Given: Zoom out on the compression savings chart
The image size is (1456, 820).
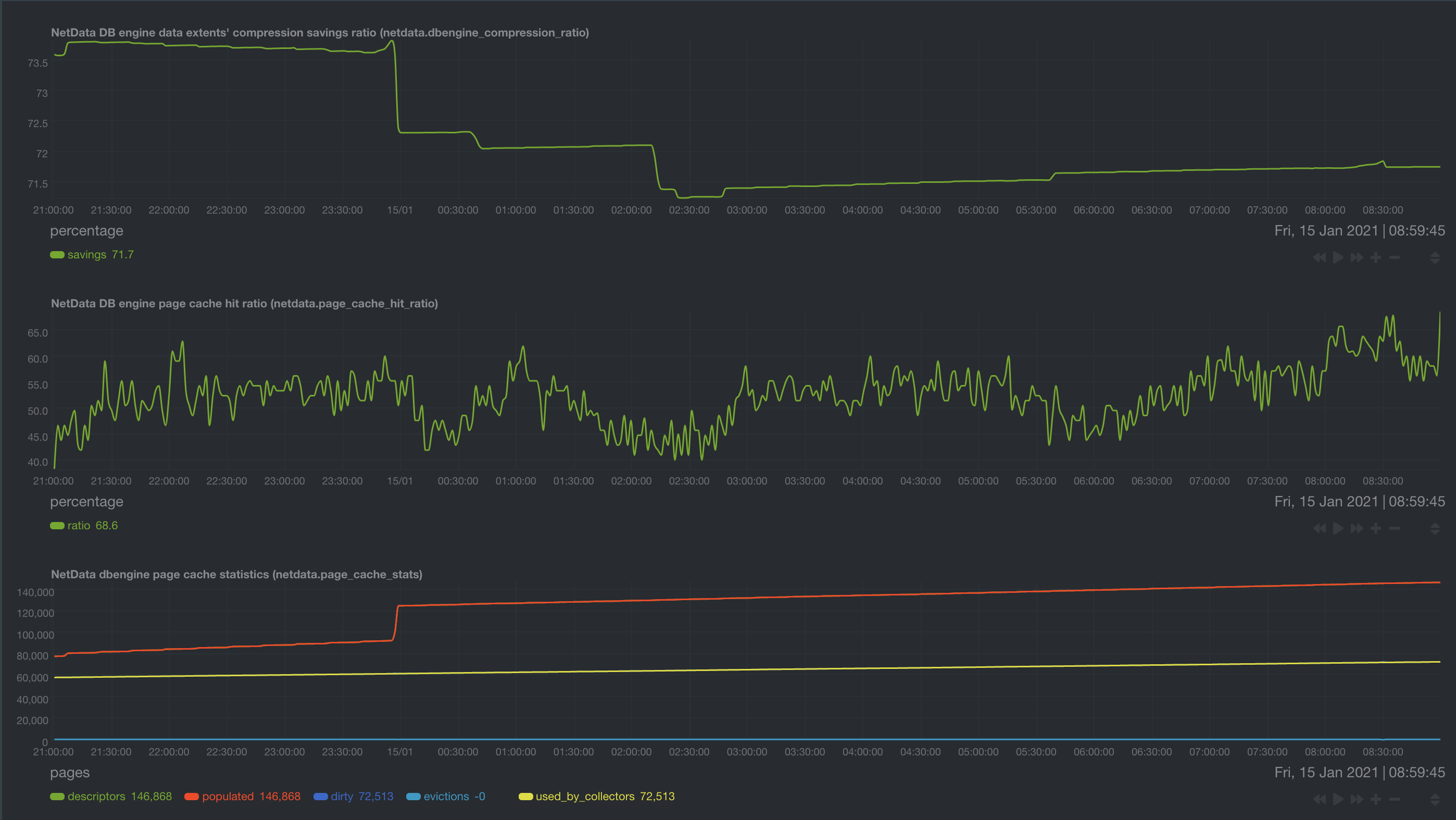Looking at the screenshot, I should point(1395,257).
